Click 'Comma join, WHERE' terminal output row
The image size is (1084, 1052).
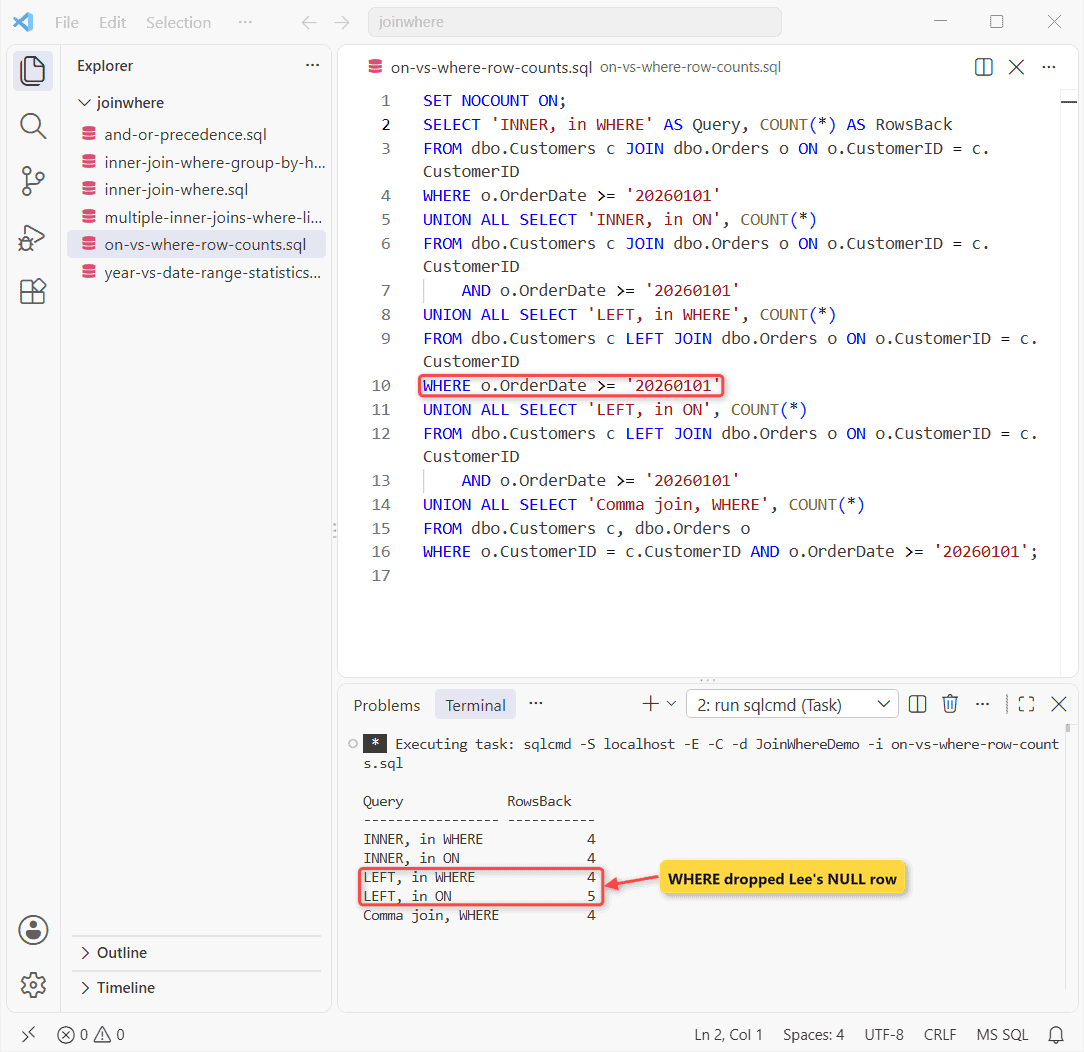pyautogui.click(x=479, y=915)
